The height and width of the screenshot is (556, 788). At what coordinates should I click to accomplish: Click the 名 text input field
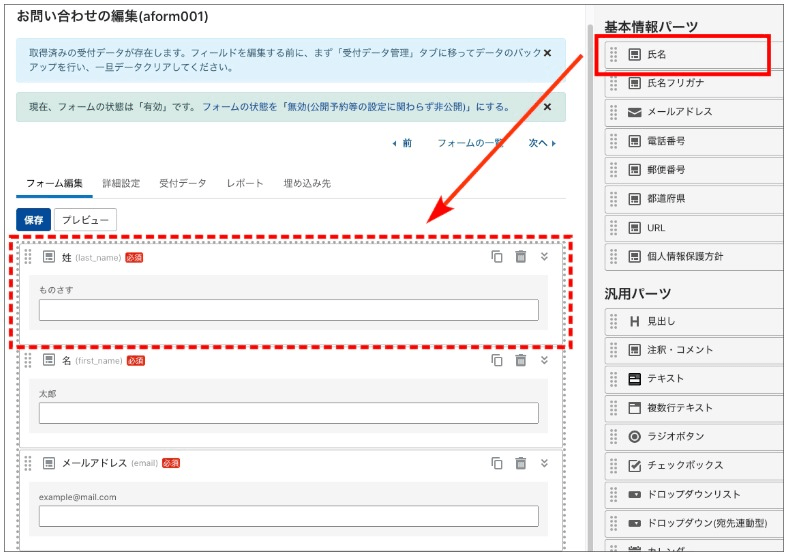pyautogui.click(x=289, y=413)
